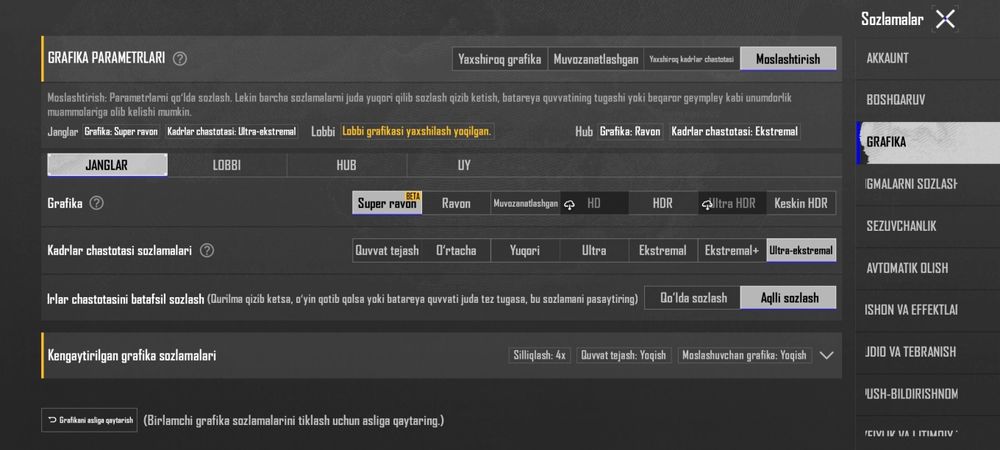Image resolution: width=1000 pixels, height=450 pixels.
Task: Go to GRAFIKA settings section
Action: click(928, 143)
